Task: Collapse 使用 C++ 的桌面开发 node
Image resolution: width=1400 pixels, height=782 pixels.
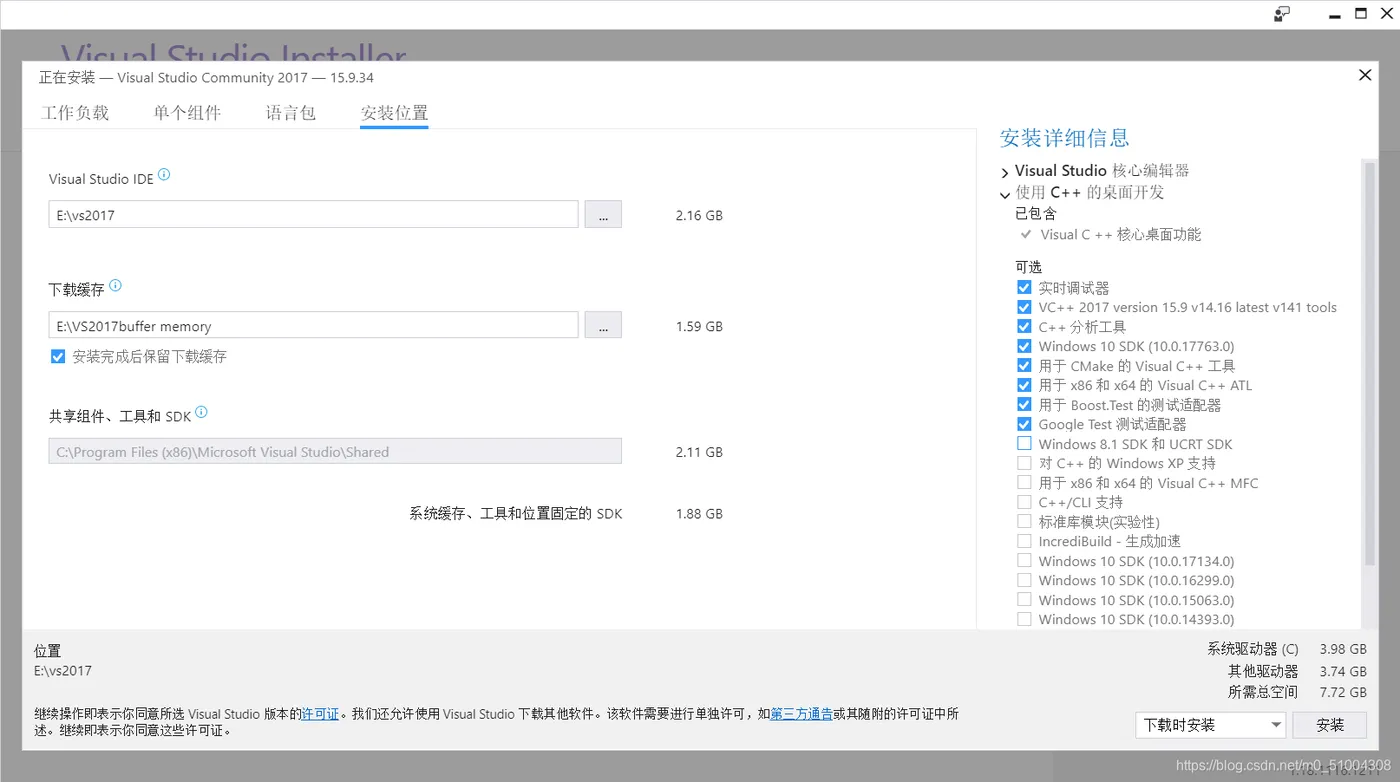Action: [x=1005, y=194]
